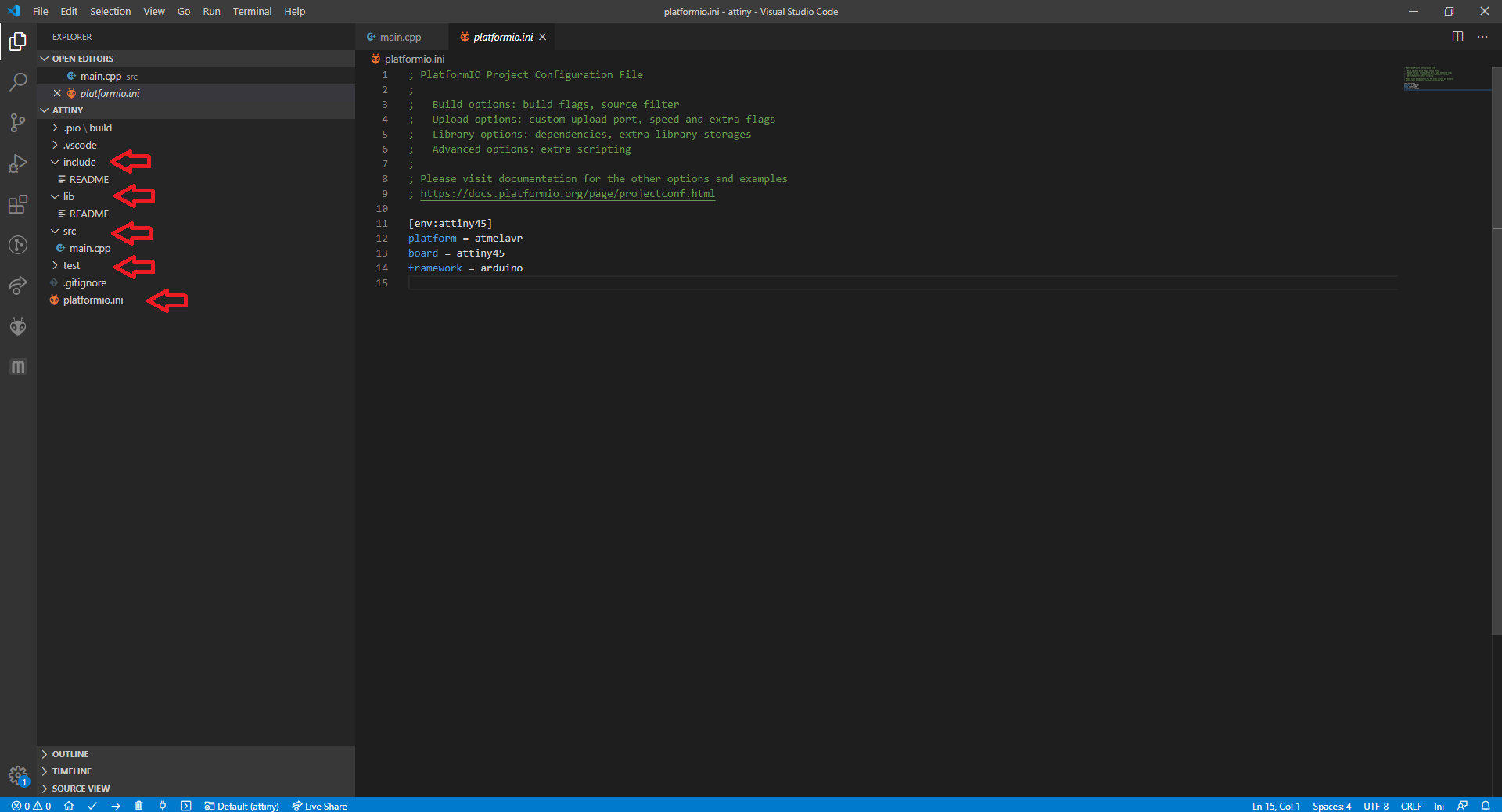Click the platformio.ini breadcrumb
The image size is (1502, 812).
pyautogui.click(x=408, y=59)
